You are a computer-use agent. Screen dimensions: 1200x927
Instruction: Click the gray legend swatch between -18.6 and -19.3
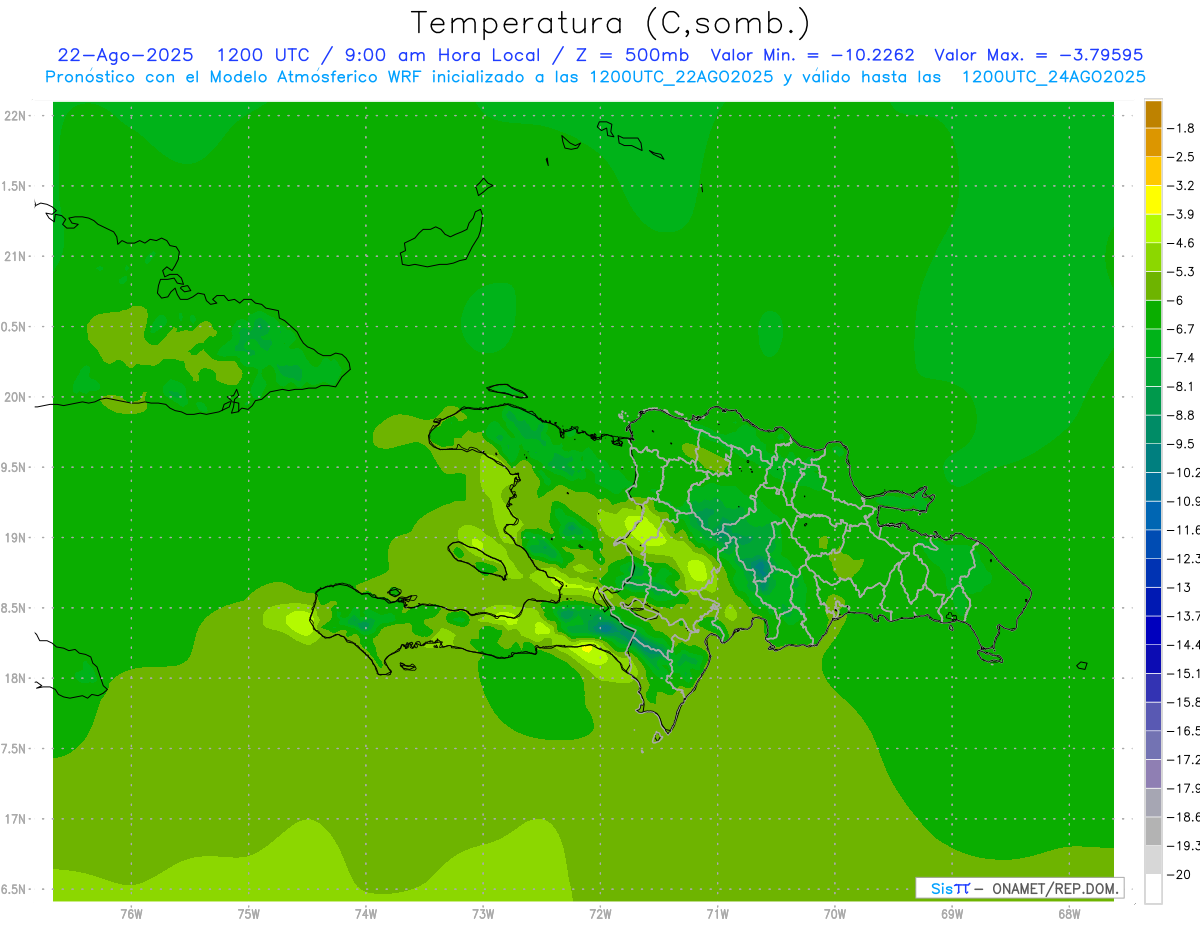click(1153, 831)
